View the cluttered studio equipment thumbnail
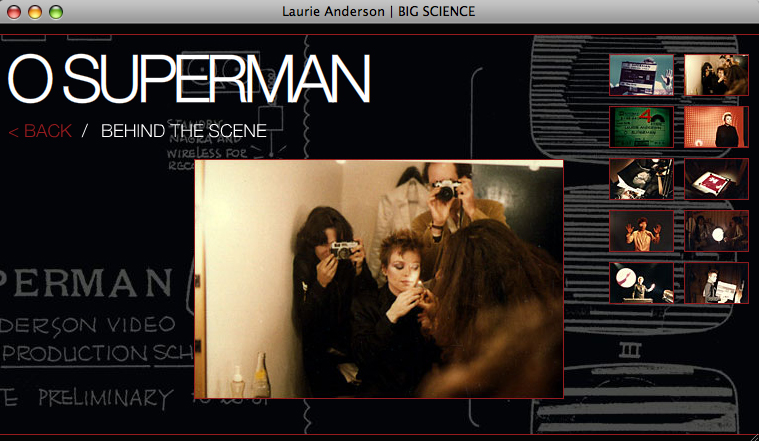 point(641,179)
